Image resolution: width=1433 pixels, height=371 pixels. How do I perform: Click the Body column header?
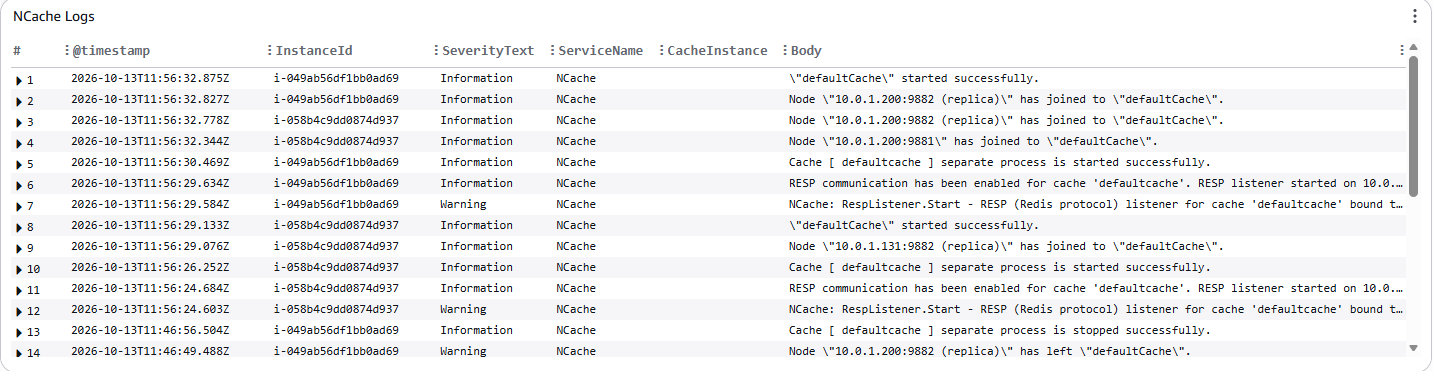click(806, 50)
